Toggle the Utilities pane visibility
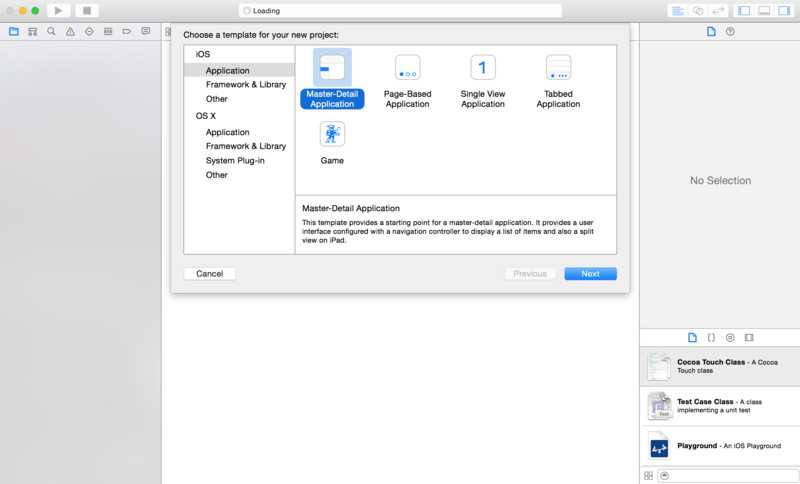This screenshot has width=800, height=484. coord(784,11)
